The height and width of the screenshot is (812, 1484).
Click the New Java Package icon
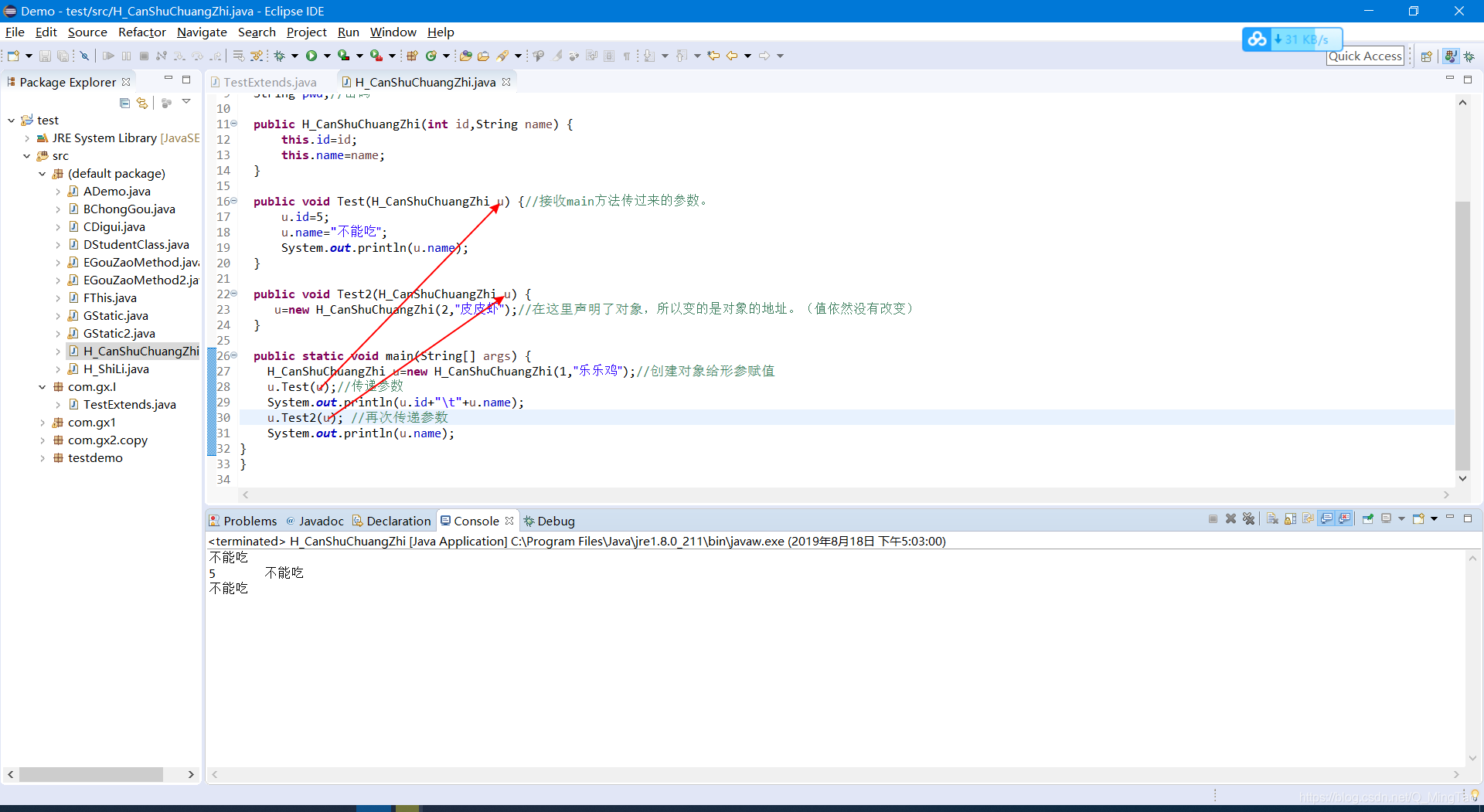(x=412, y=56)
